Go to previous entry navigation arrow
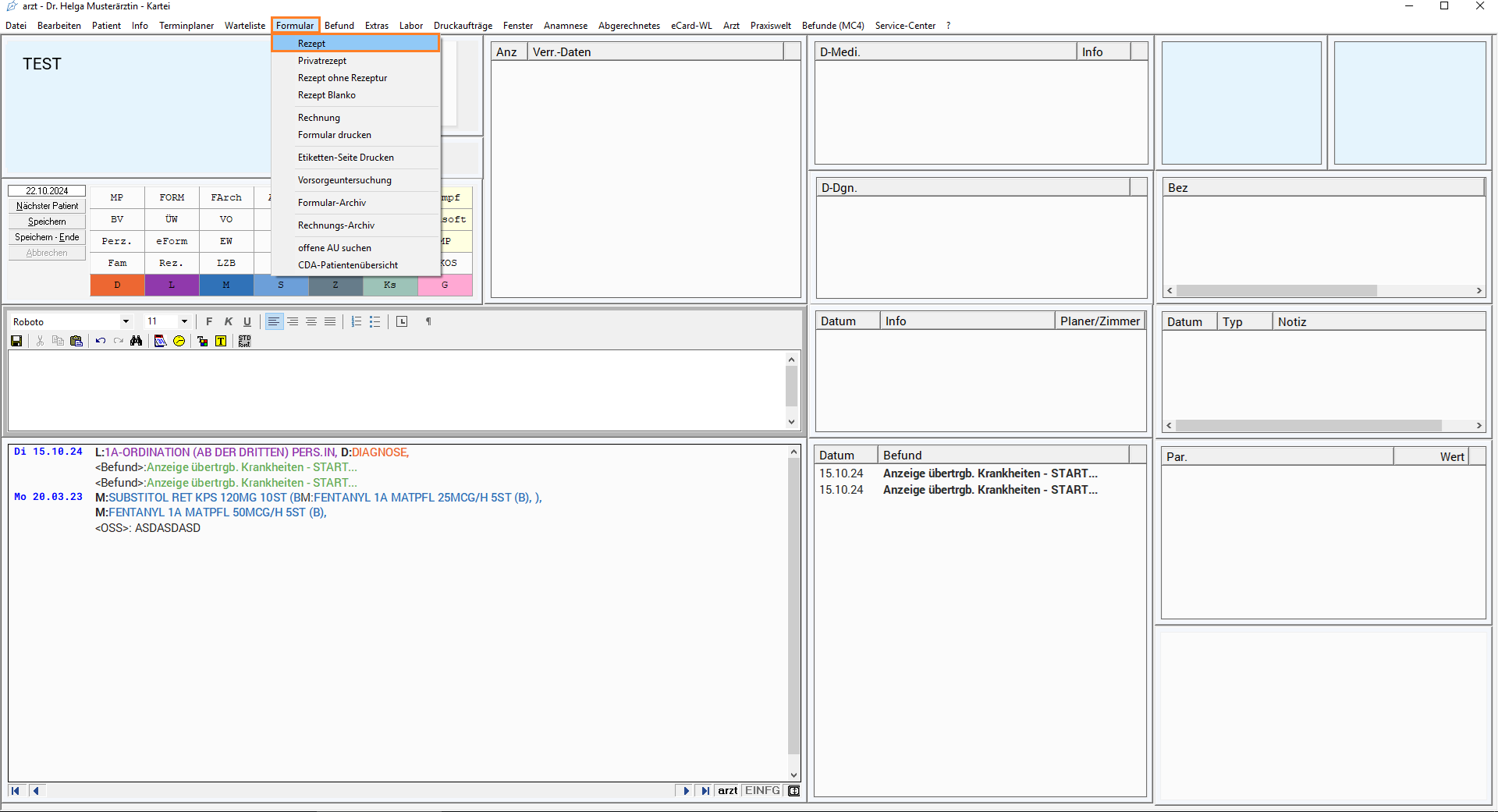This screenshot has height=812, width=1498. click(x=36, y=790)
